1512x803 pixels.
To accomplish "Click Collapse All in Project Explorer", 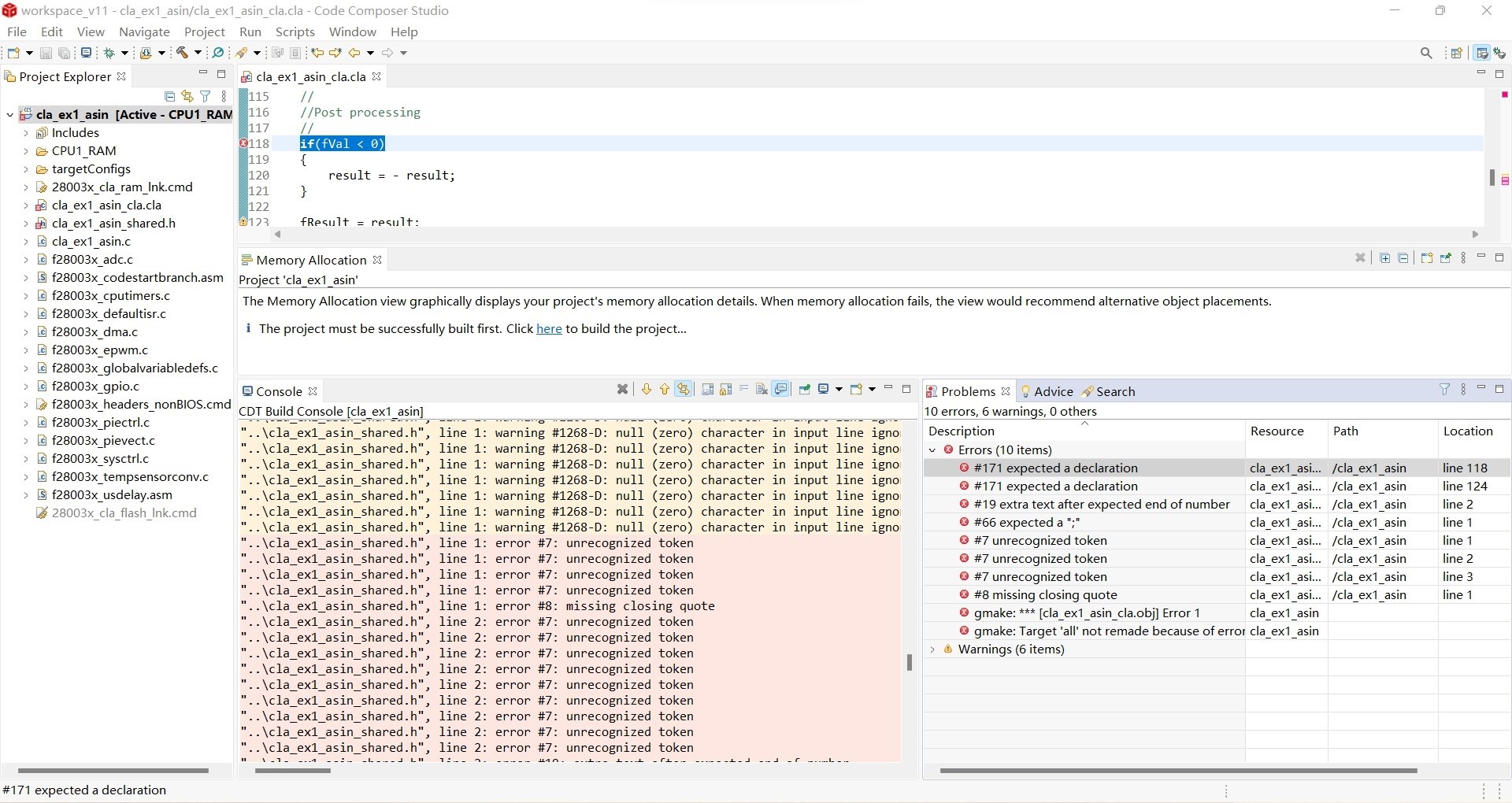I will click(169, 96).
